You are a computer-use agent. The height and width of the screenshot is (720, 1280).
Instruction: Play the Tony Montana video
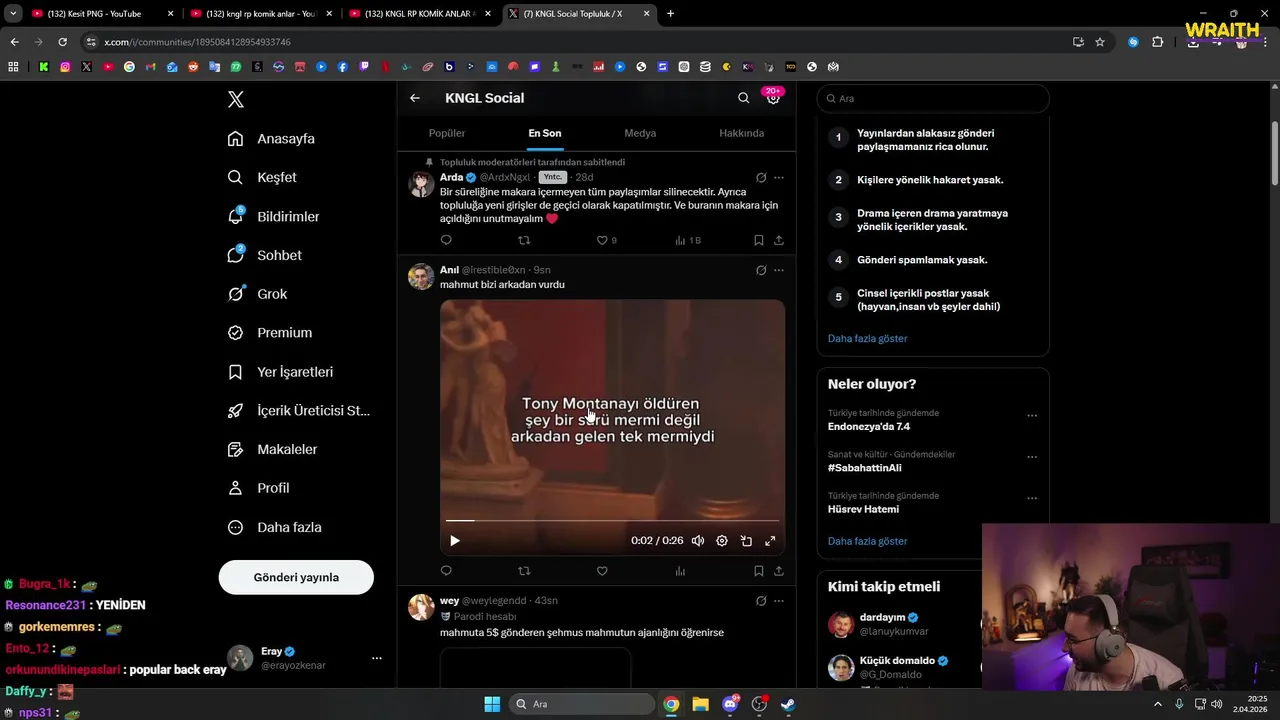click(x=454, y=541)
